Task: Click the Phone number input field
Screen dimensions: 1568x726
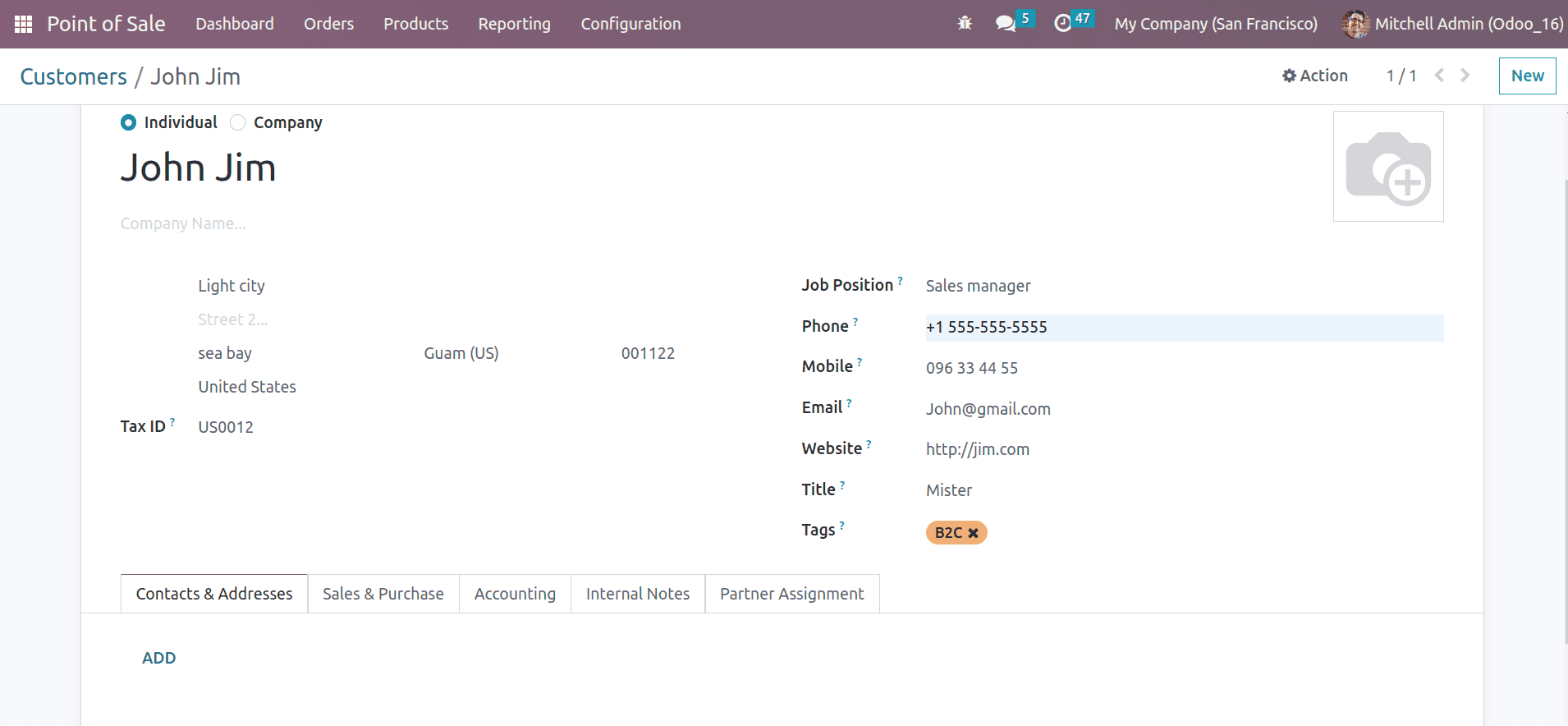Action: click(x=1185, y=328)
